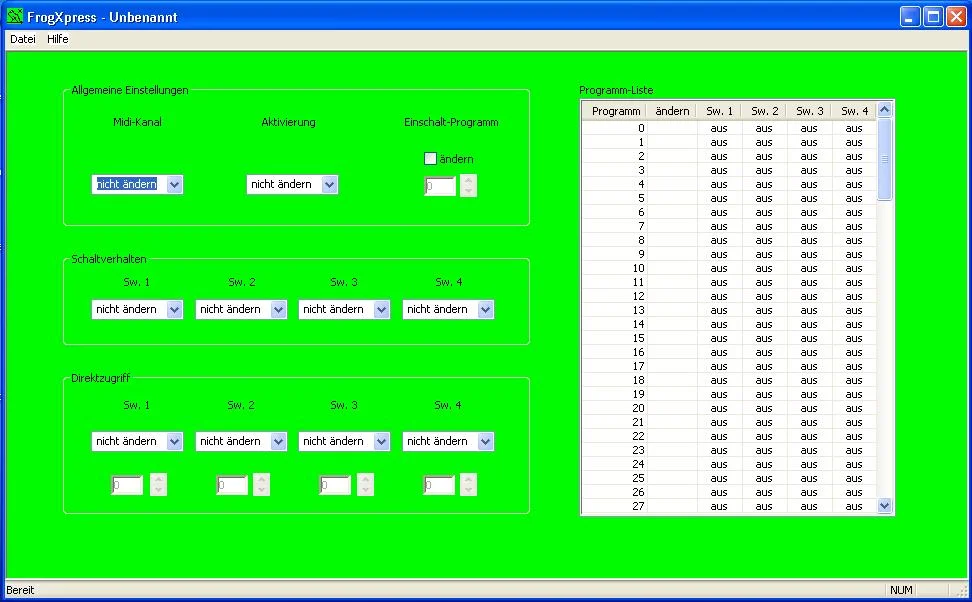Click Sw. 4 'aus' cell of program 0
The image size is (972, 602).
click(854, 128)
